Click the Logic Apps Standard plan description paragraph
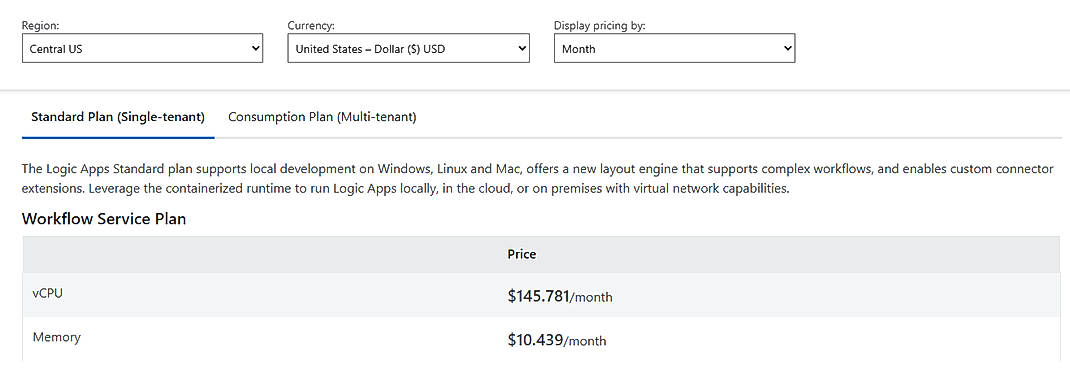The image size is (1070, 378). pos(538,179)
